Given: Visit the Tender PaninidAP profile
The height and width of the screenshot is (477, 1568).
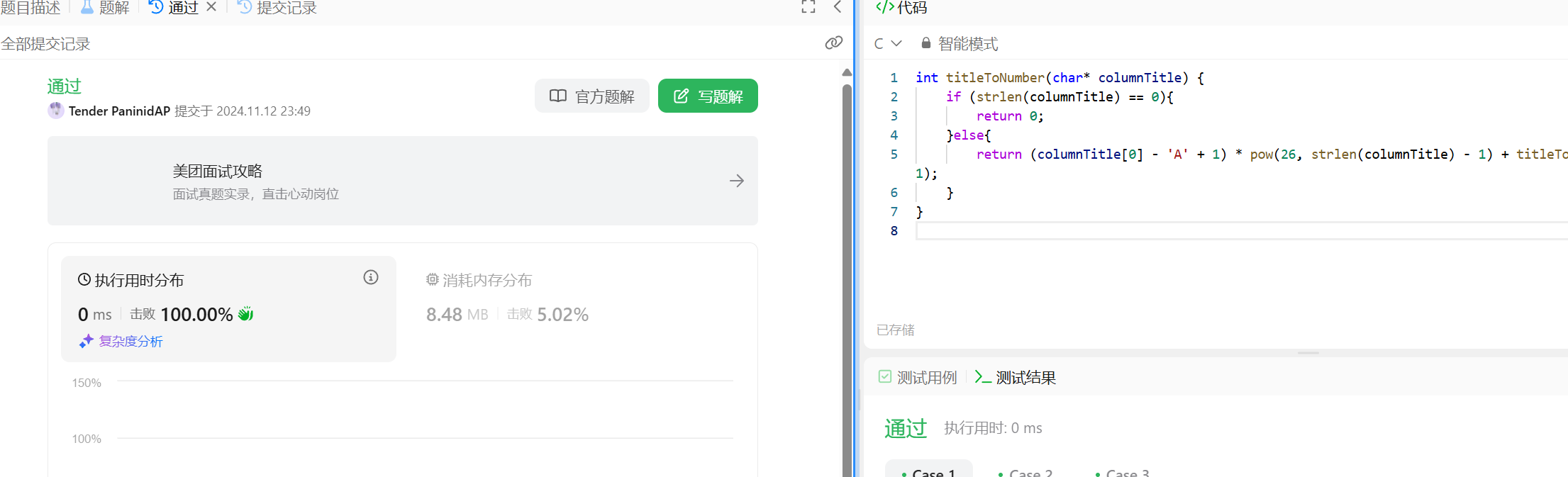Looking at the screenshot, I should (119, 111).
